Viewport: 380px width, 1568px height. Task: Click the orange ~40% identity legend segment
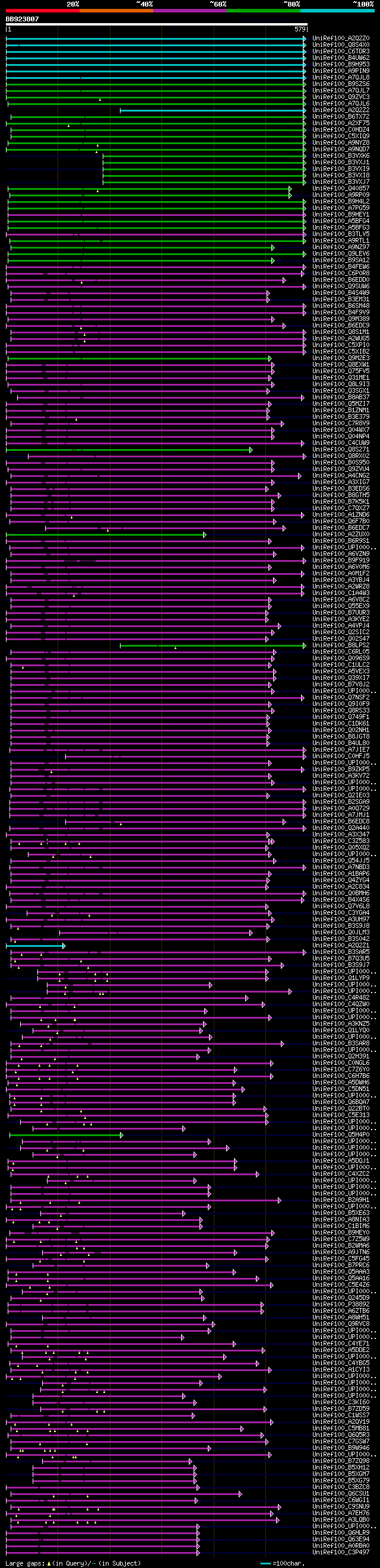point(116,10)
